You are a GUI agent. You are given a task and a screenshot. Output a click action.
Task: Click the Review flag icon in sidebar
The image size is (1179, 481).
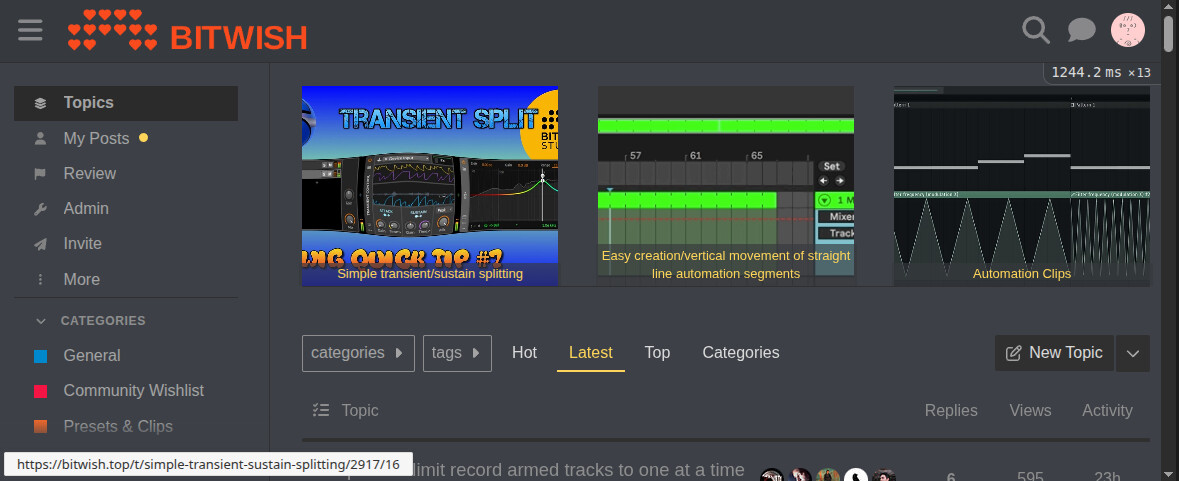(40, 174)
